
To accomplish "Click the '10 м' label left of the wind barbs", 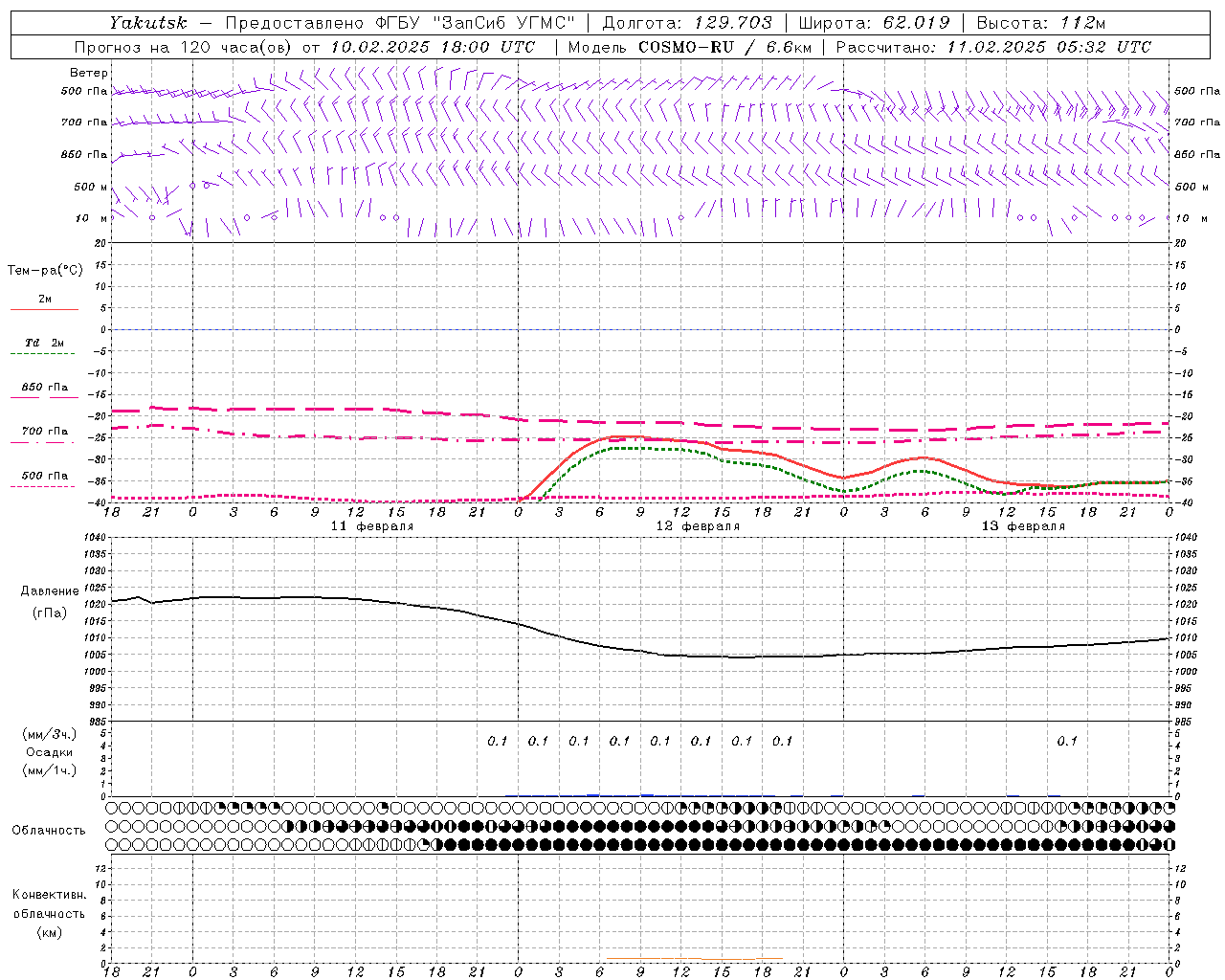I will pos(92,219).
